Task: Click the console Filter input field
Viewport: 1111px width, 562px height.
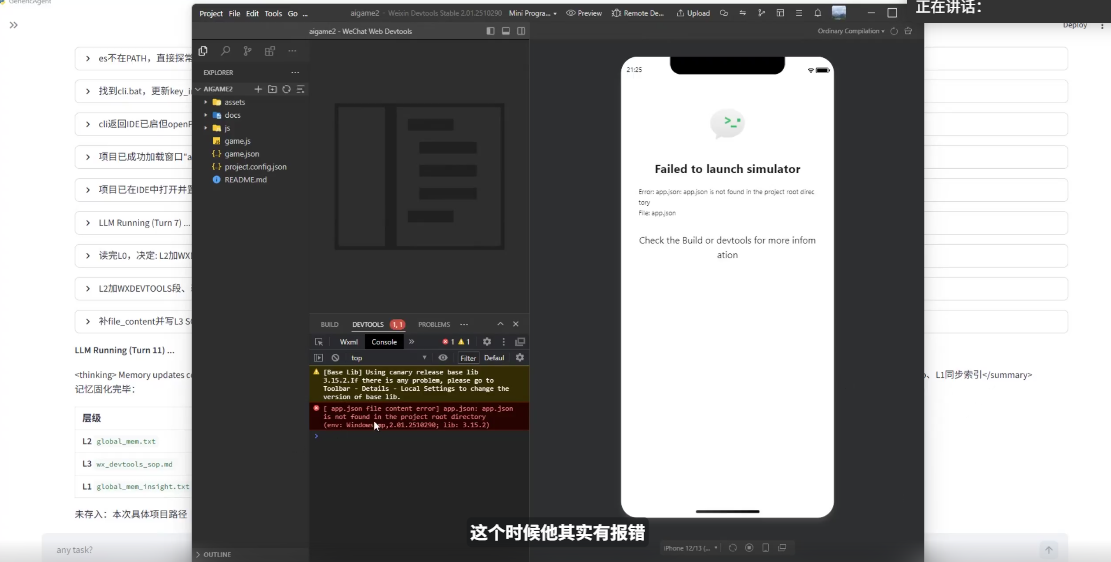Action: pos(468,358)
